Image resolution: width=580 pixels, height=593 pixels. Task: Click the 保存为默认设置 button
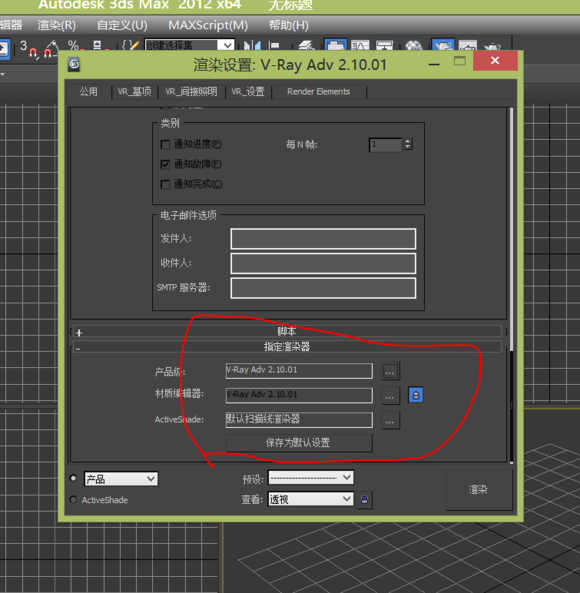click(x=299, y=443)
